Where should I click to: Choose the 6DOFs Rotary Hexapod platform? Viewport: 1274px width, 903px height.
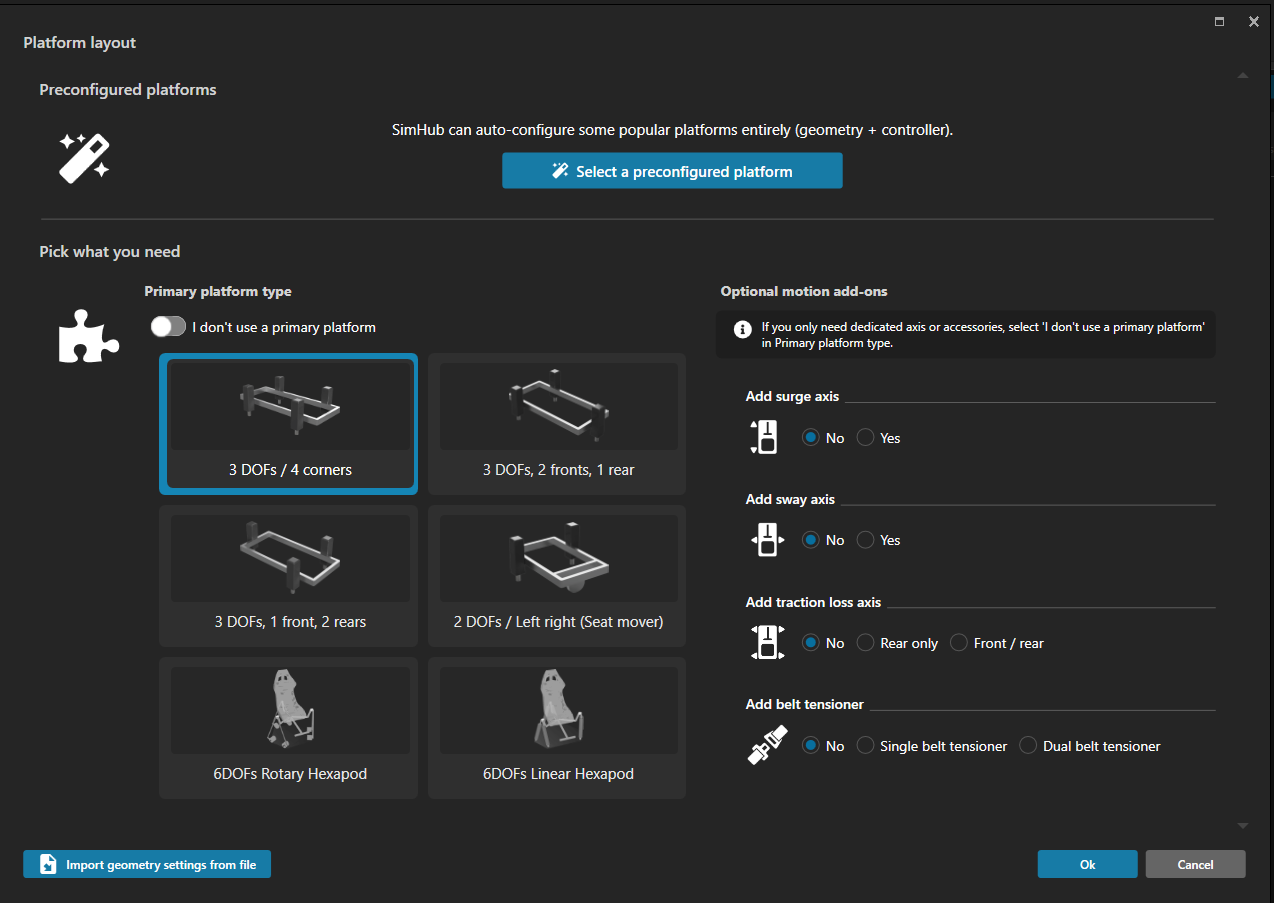tap(289, 727)
